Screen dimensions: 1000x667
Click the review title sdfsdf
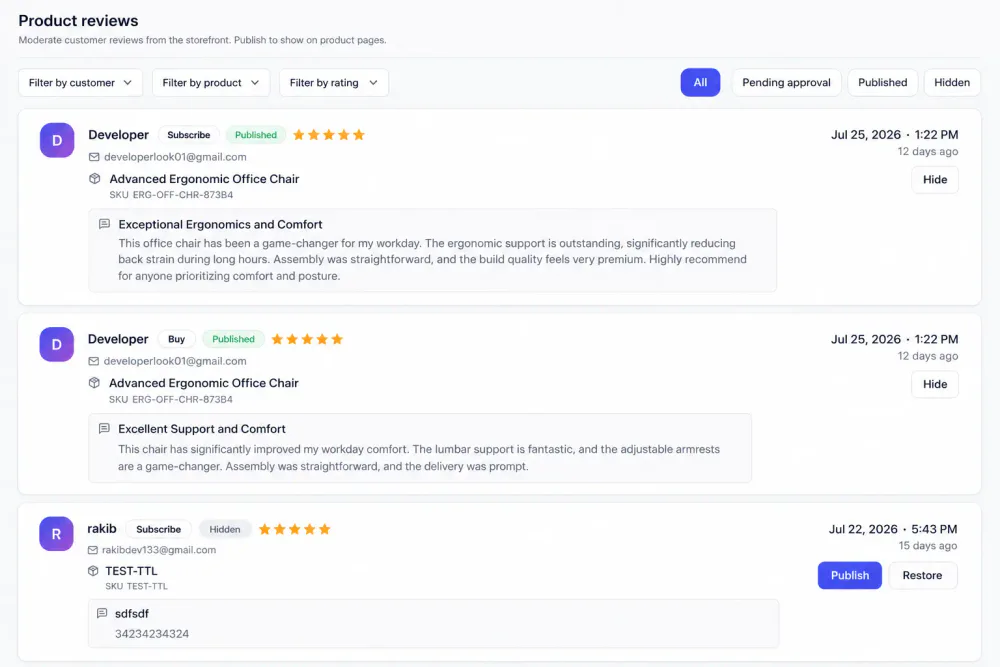coord(132,613)
